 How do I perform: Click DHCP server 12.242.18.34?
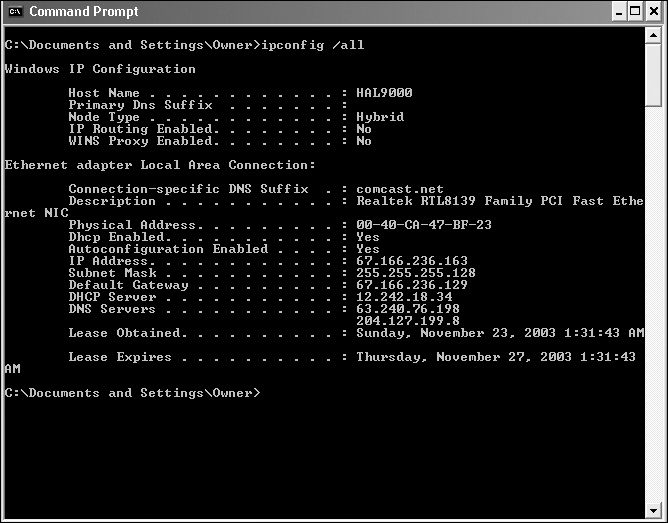point(404,297)
